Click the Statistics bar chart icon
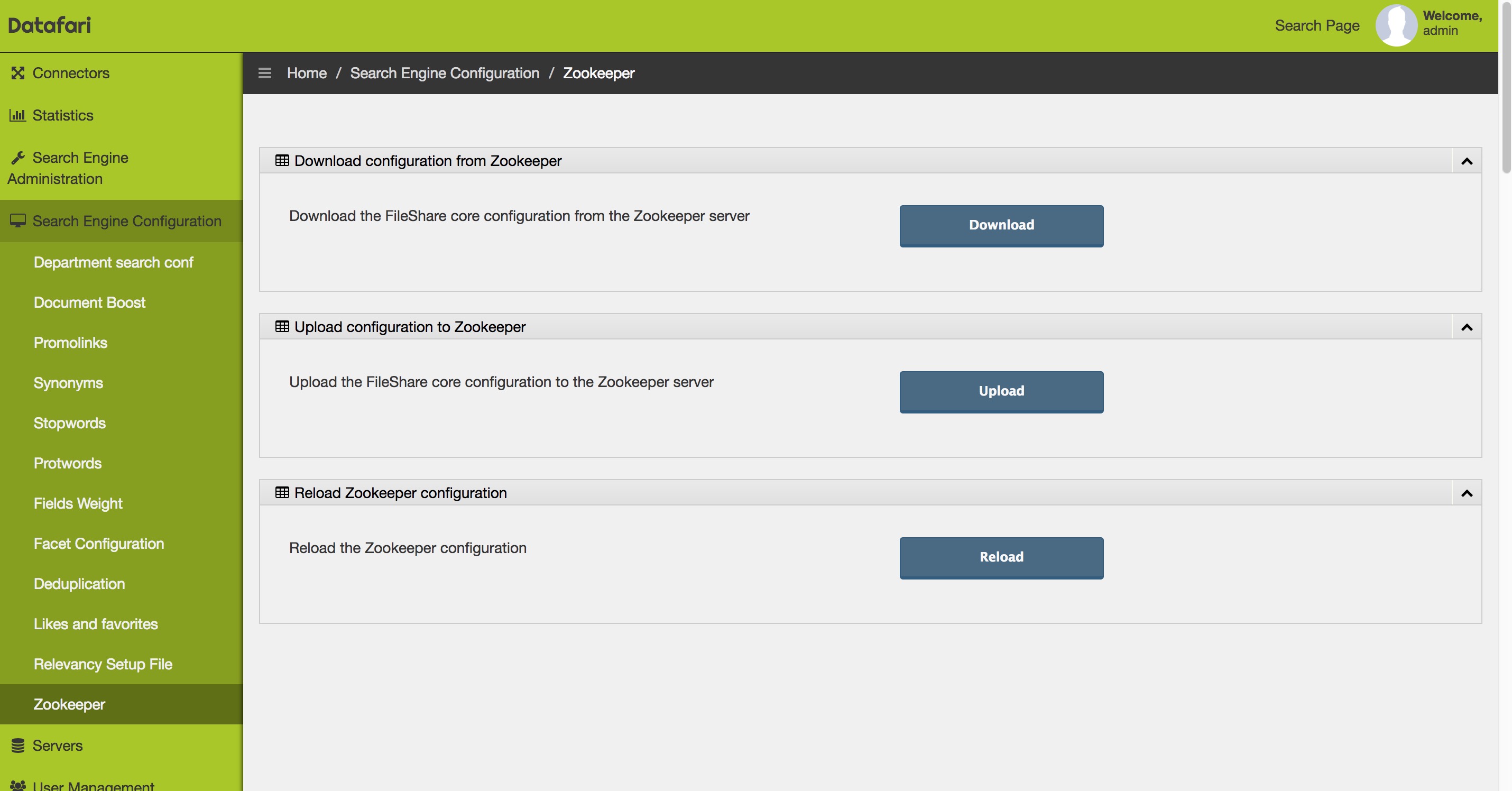Viewport: 1512px width, 791px height. [17, 115]
